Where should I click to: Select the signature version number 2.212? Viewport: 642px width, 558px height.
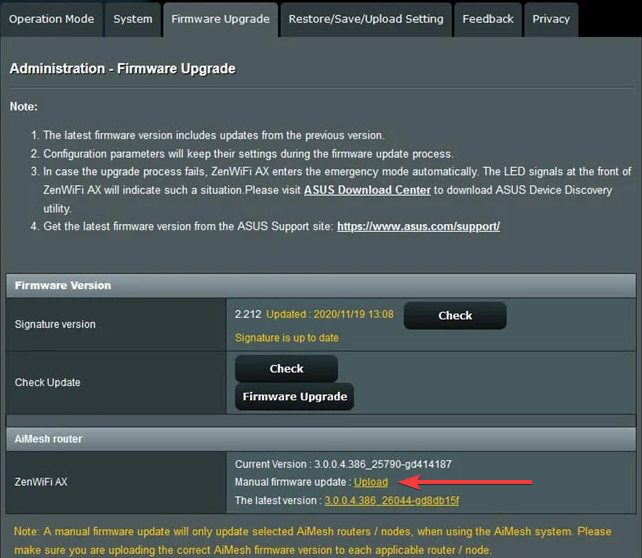(248, 314)
